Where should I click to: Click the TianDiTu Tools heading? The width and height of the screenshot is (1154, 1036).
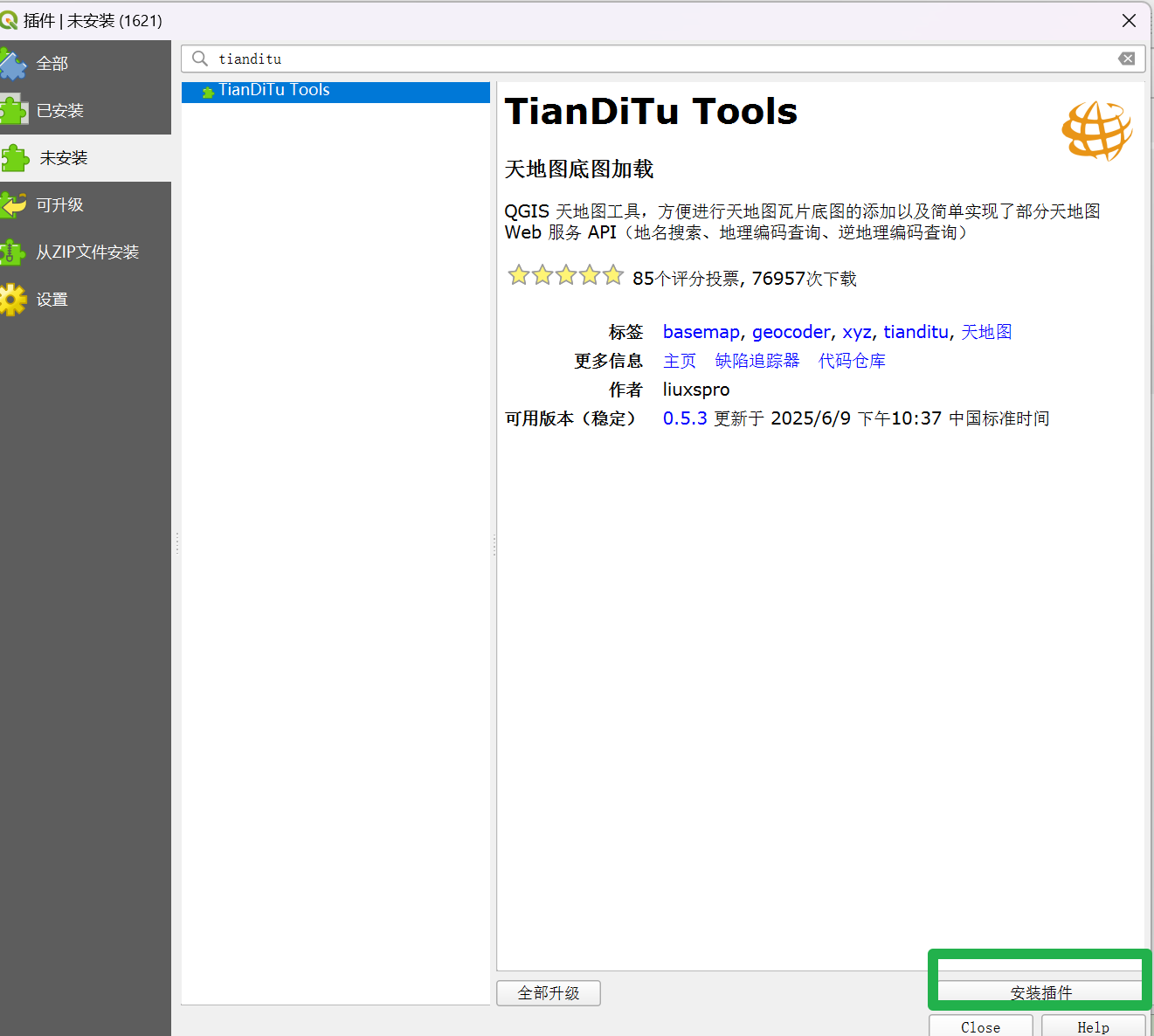pyautogui.click(x=651, y=112)
